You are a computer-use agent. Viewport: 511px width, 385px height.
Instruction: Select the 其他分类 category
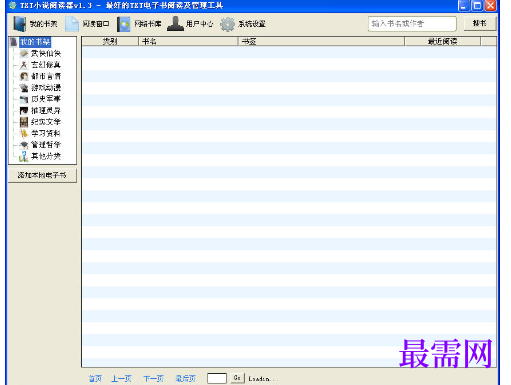click(x=46, y=156)
